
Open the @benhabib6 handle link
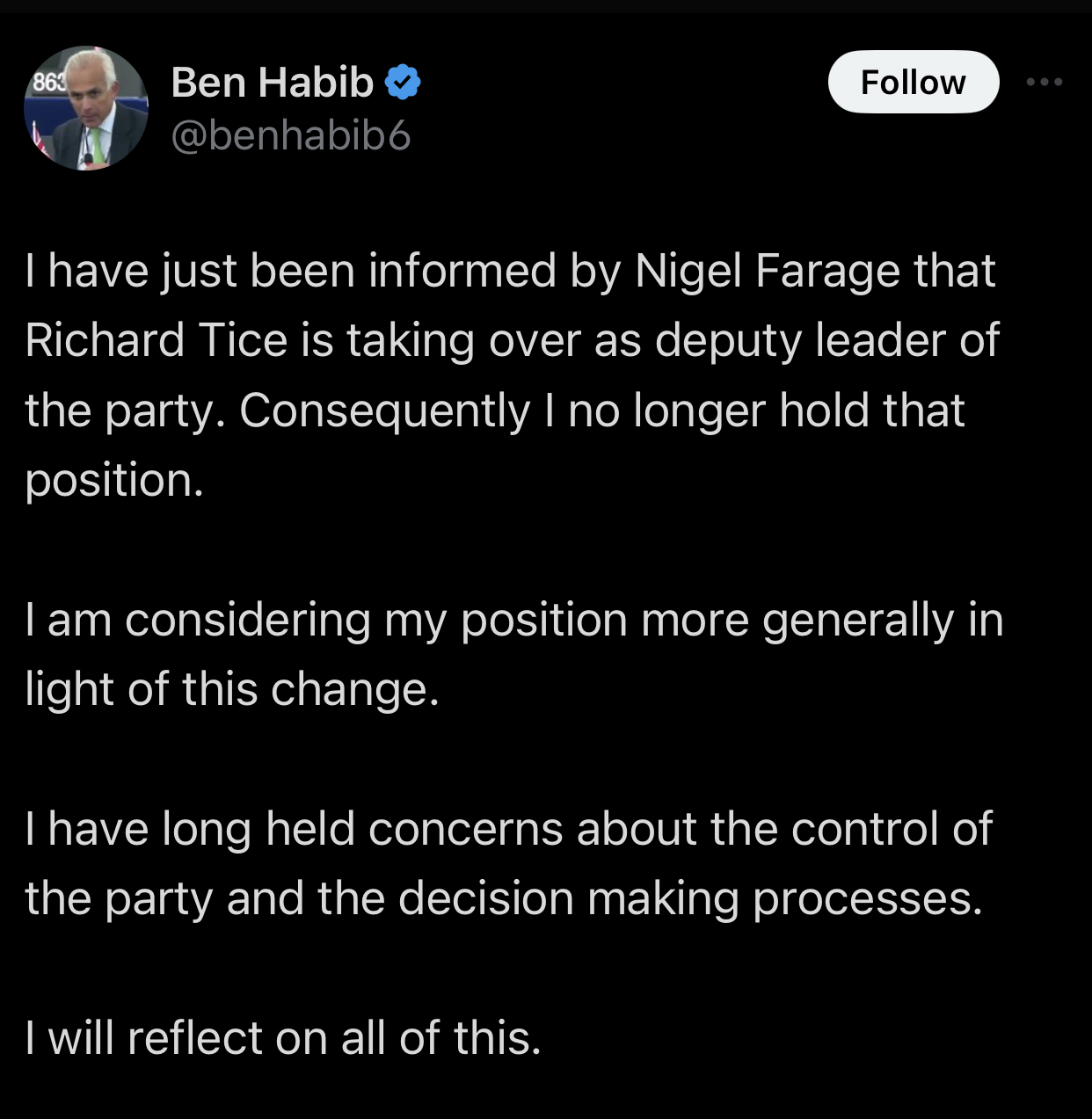pos(291,135)
